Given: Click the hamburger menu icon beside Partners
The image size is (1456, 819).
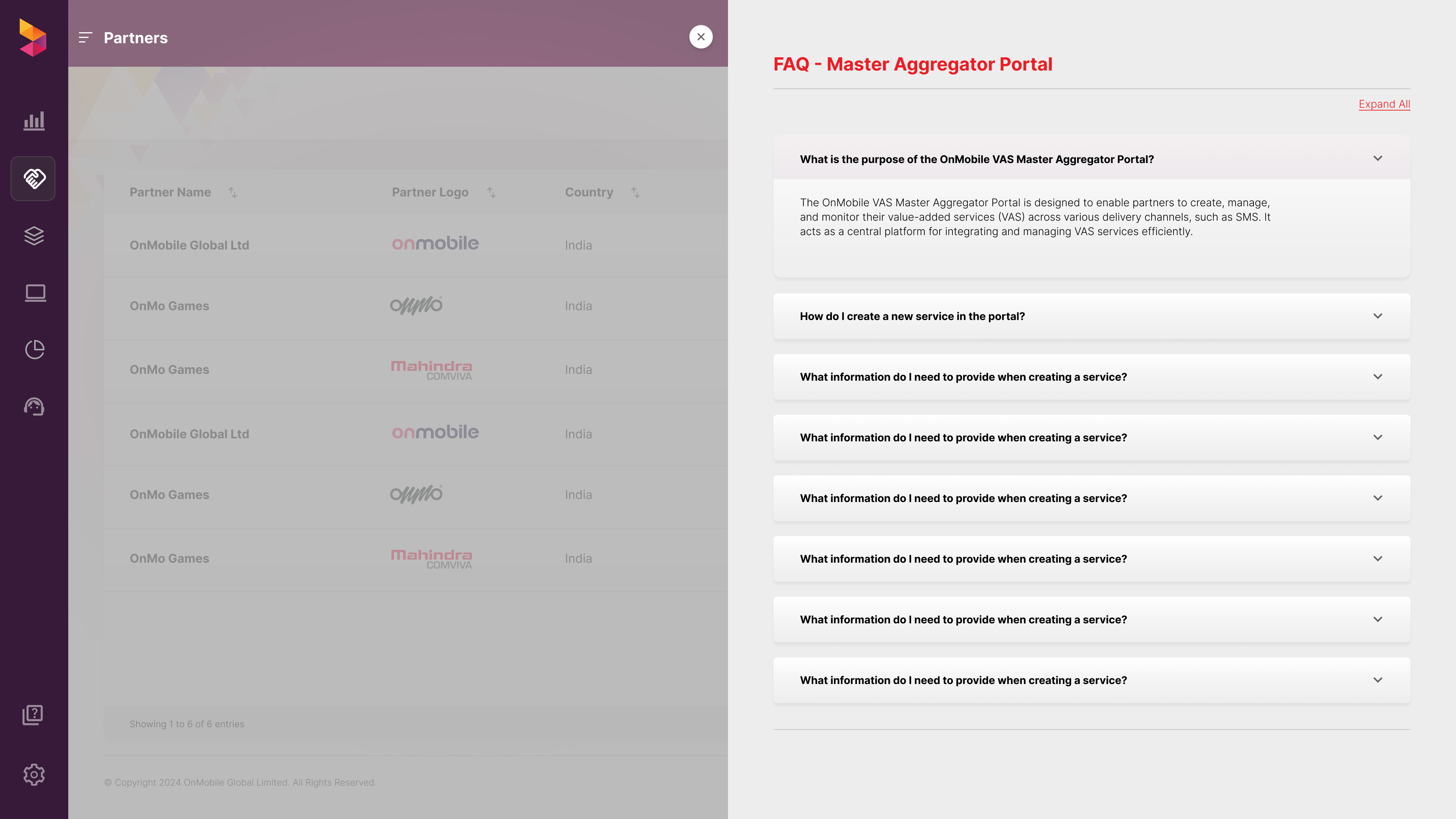Looking at the screenshot, I should click(x=85, y=38).
